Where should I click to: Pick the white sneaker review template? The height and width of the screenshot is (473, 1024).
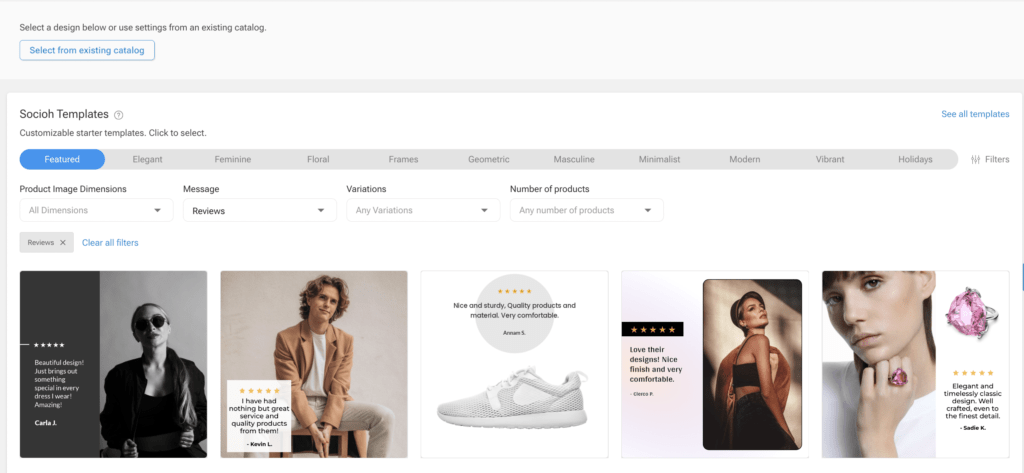[x=514, y=364]
